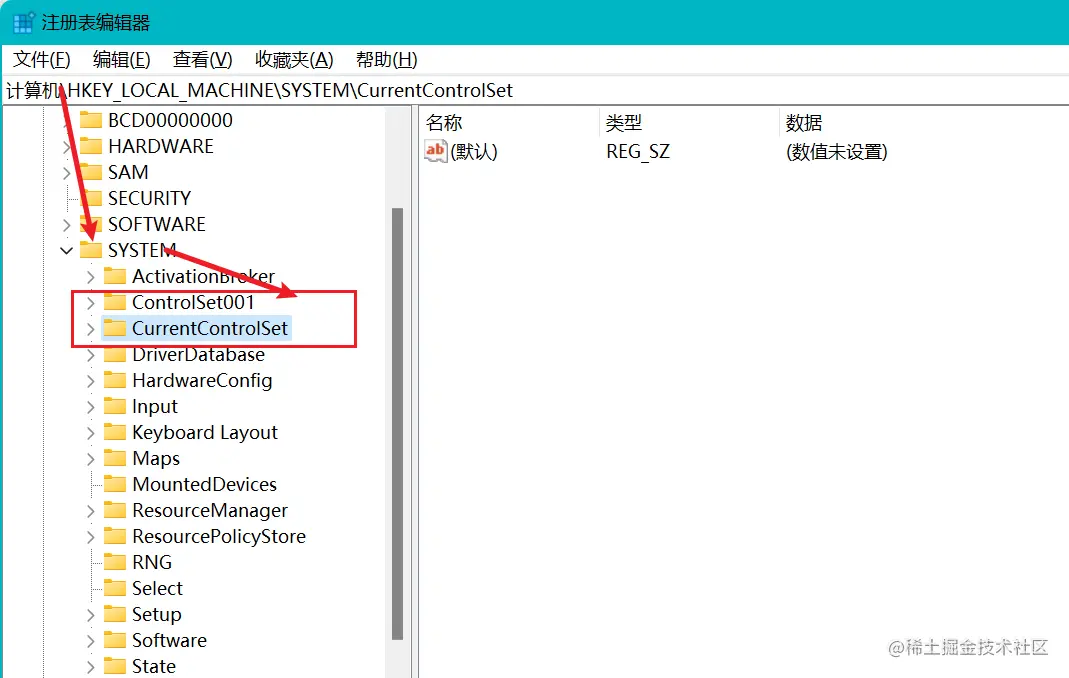Click the ResourcePolicyStore tree label
The image size is (1069, 678).
pyautogui.click(x=219, y=536)
